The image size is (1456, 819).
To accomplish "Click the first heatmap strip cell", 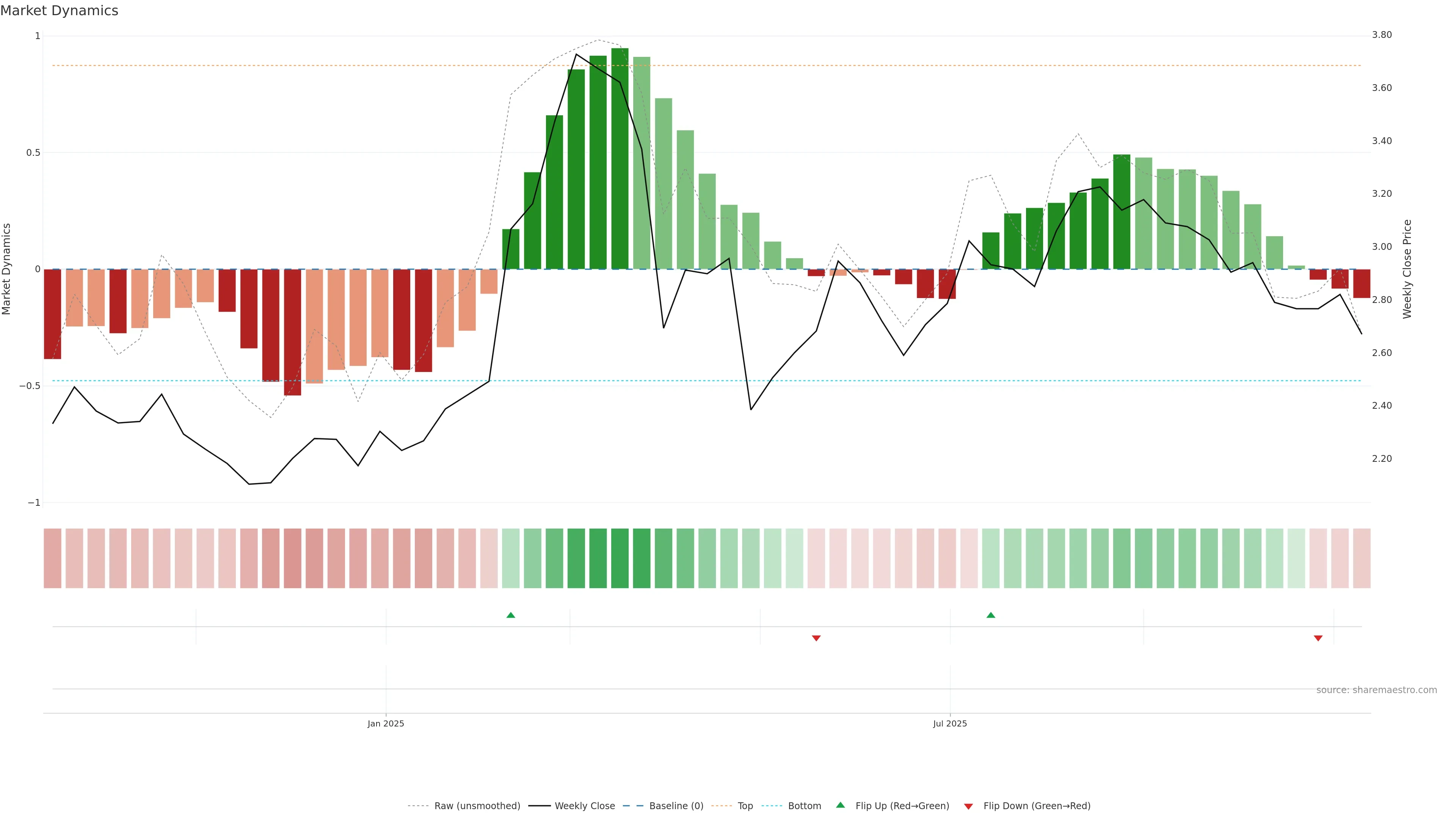I will pyautogui.click(x=53, y=559).
